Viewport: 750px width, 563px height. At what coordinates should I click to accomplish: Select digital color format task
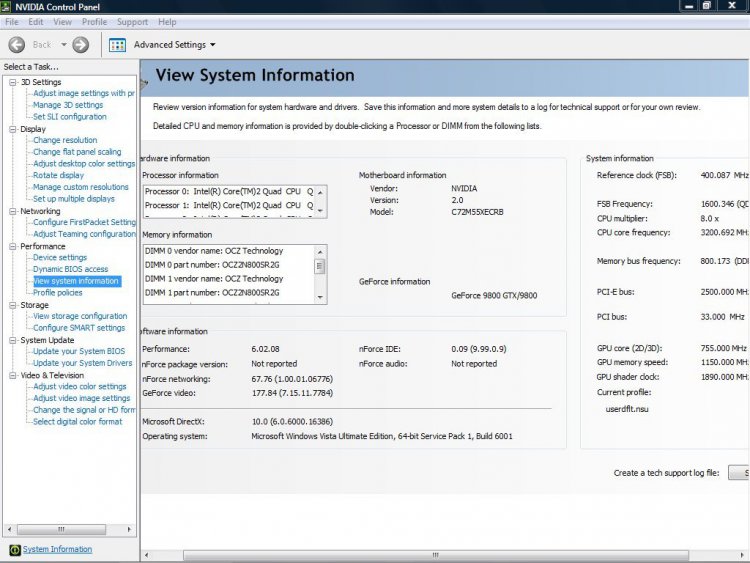click(x=77, y=422)
